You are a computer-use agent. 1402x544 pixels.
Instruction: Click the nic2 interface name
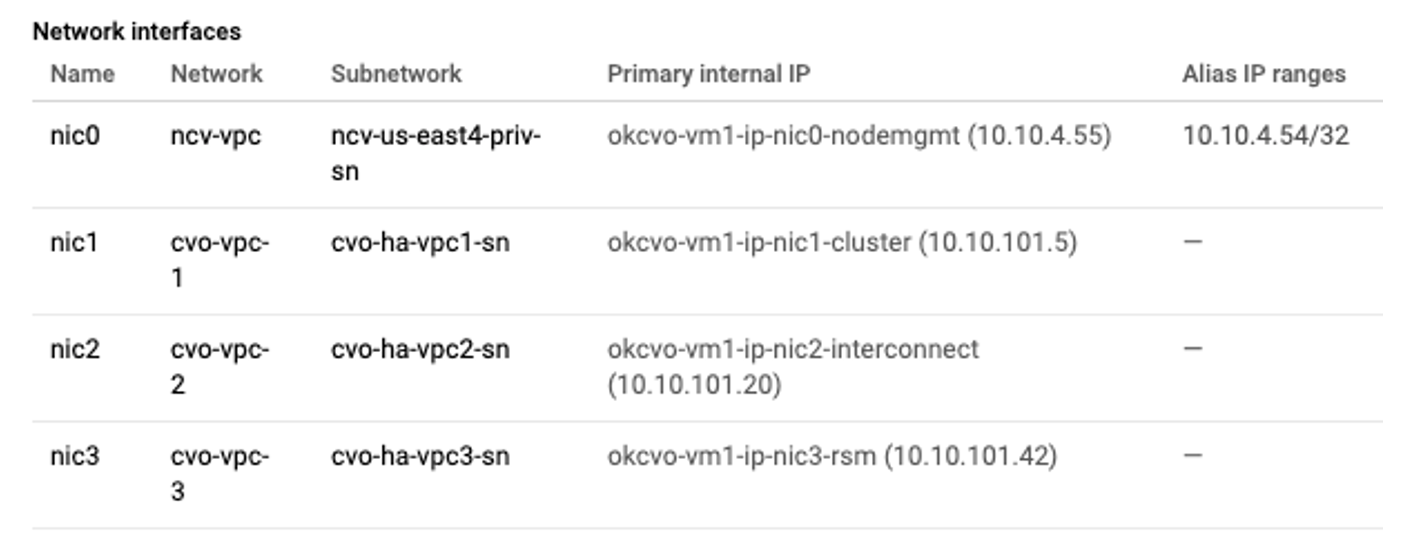[x=75, y=349]
